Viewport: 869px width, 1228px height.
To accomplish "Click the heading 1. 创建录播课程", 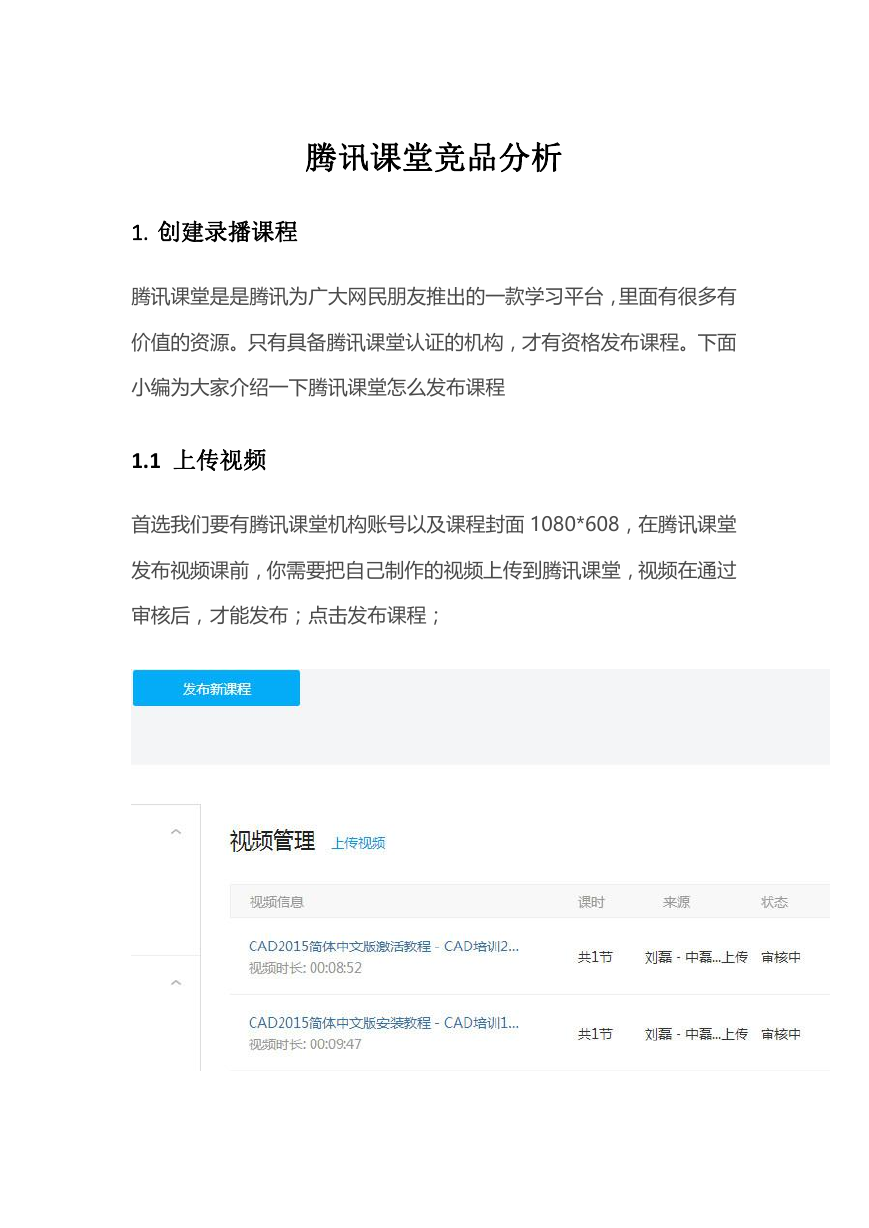I will click(x=214, y=232).
